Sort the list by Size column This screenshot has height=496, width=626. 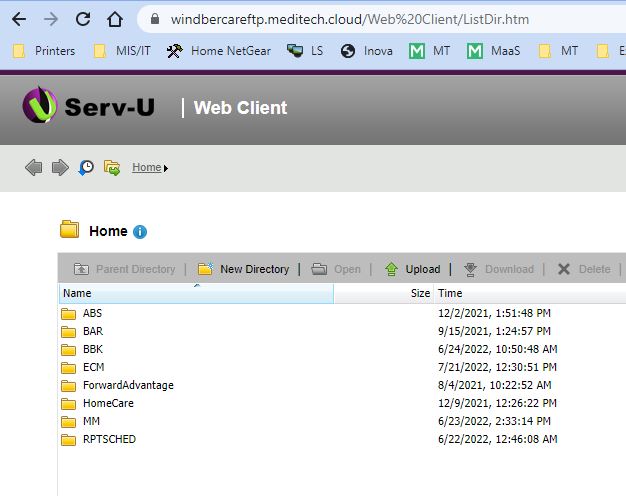(420, 294)
